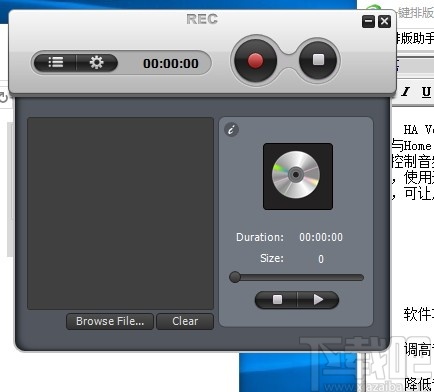Close the REC recorder window
The image size is (434, 392).
point(384,22)
